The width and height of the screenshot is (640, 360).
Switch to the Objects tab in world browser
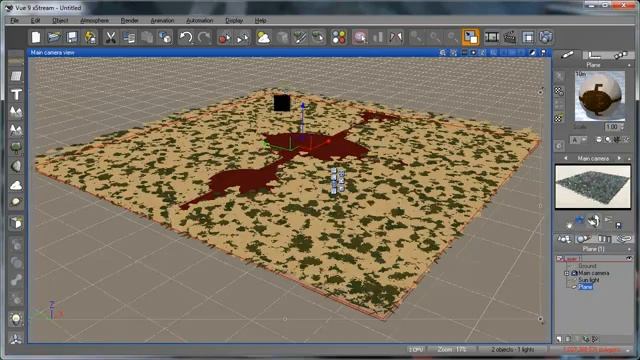point(564,239)
